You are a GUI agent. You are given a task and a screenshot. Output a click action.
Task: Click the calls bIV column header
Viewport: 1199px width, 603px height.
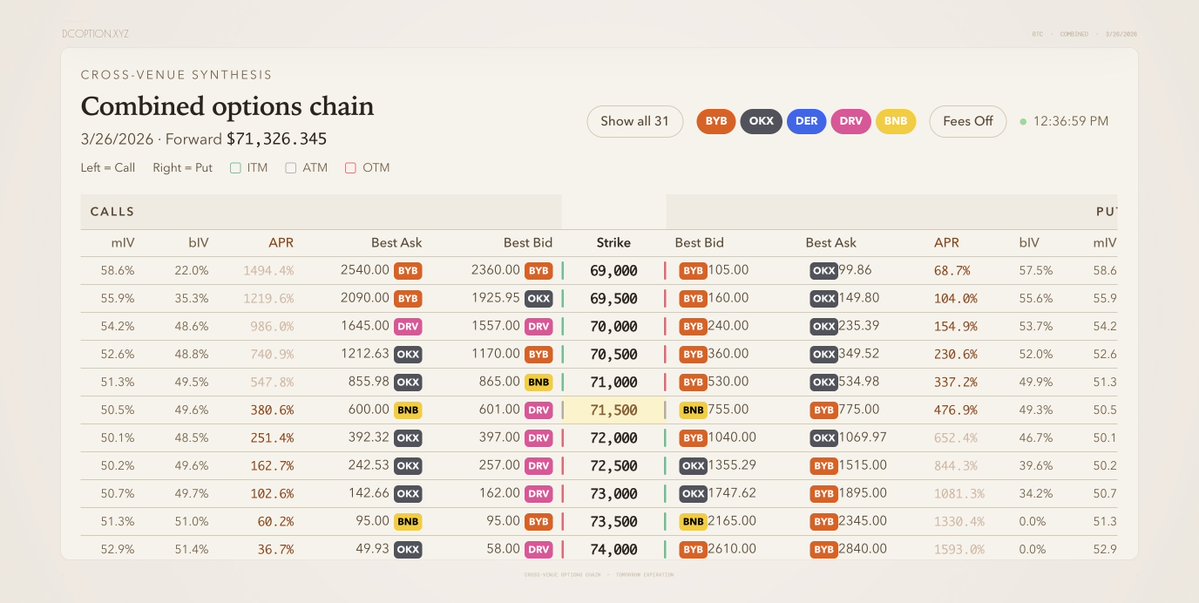point(198,243)
